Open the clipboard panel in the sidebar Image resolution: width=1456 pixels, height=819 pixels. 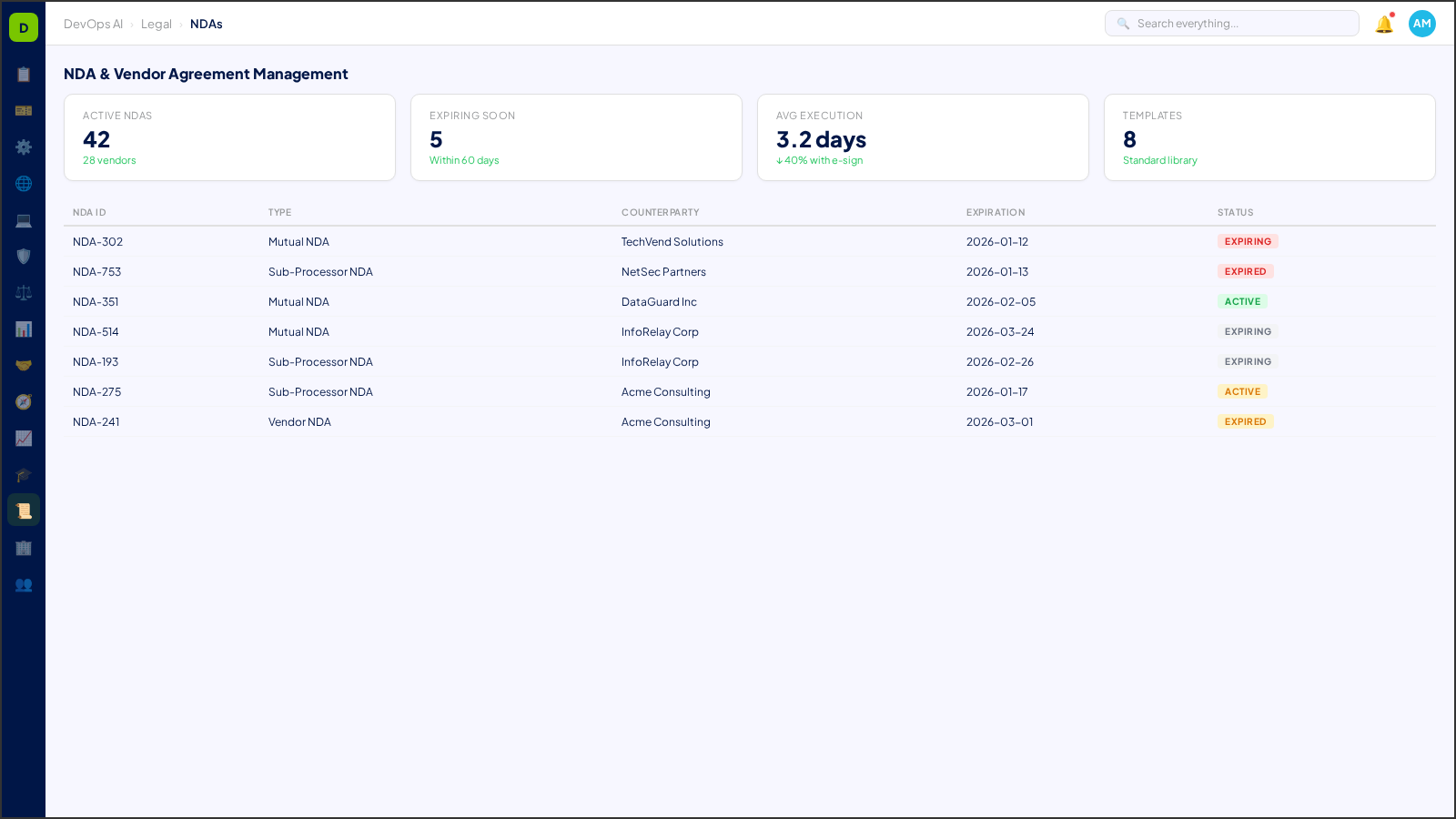[24, 75]
